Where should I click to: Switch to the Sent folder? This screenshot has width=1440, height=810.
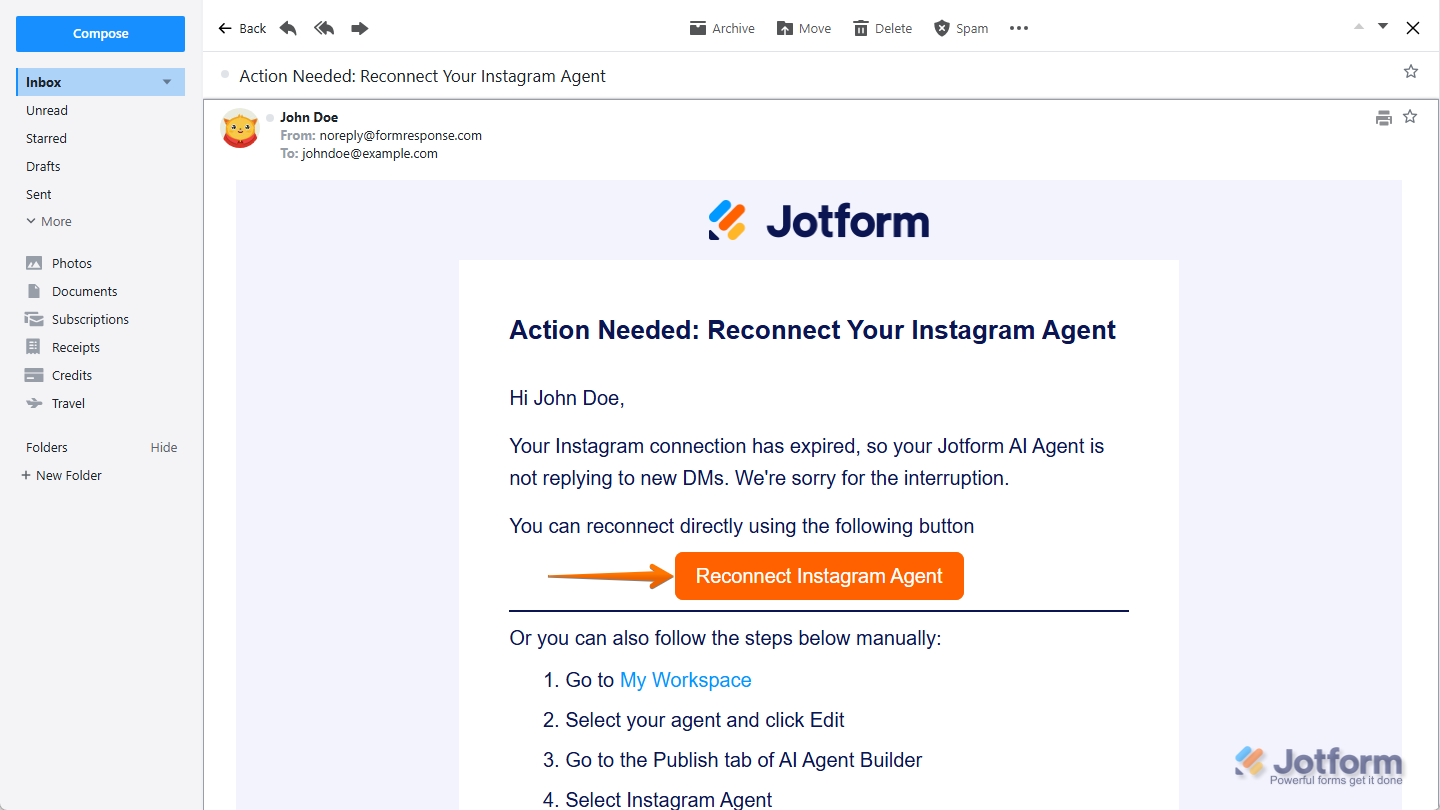click(38, 194)
